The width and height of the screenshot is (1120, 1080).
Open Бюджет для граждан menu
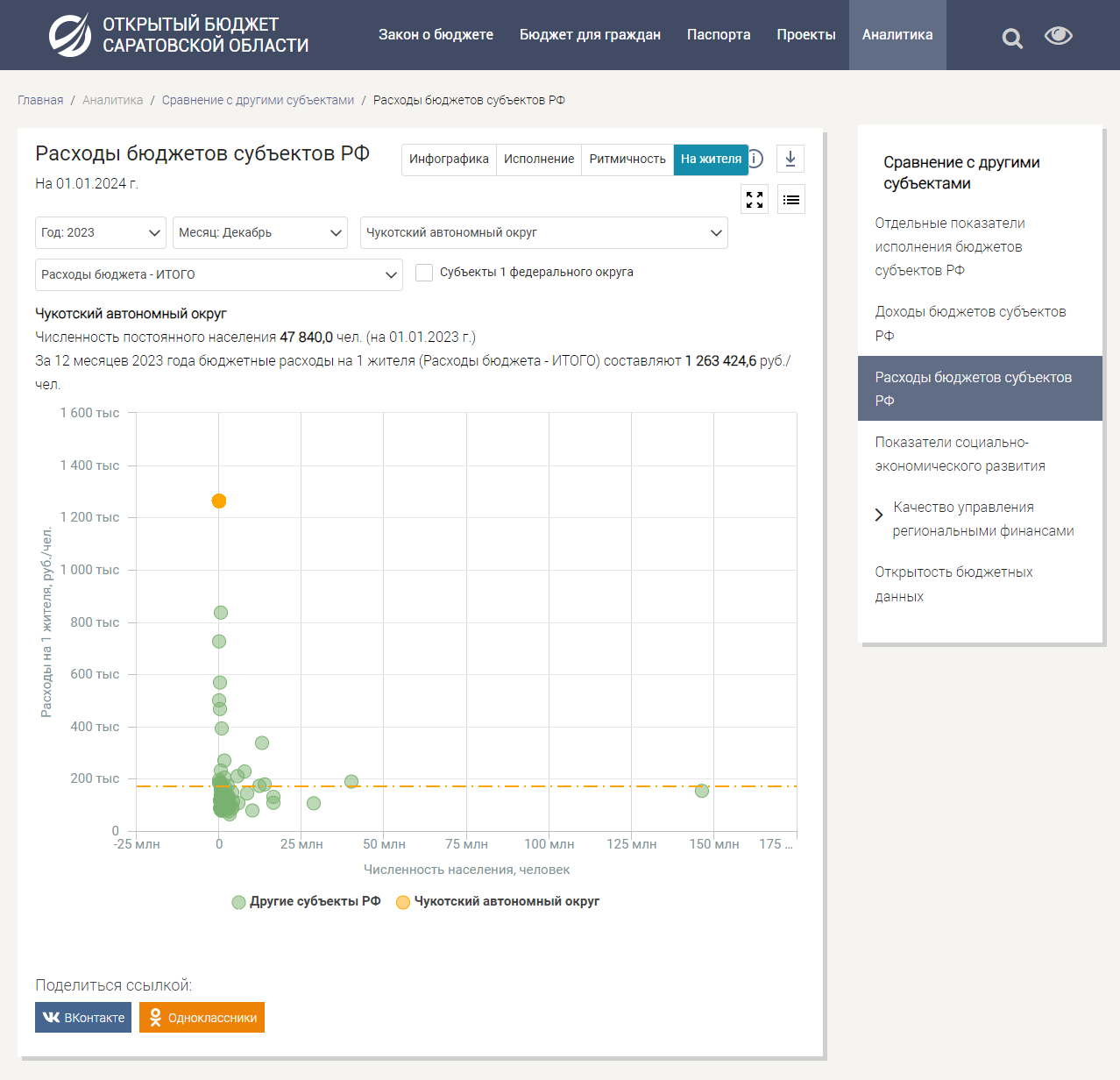click(x=590, y=35)
